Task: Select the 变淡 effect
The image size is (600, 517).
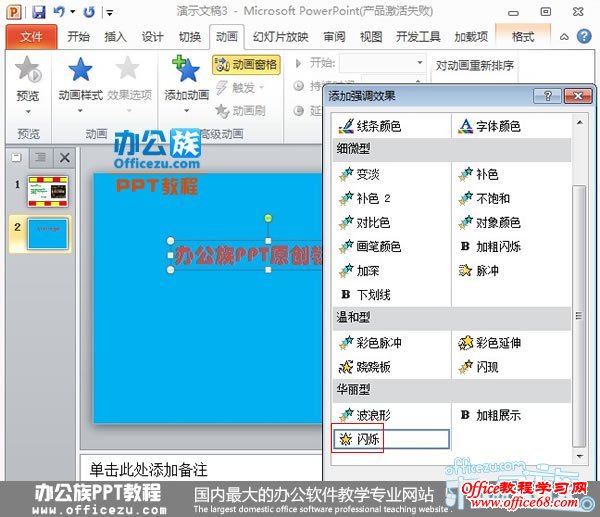Action: (x=391, y=175)
